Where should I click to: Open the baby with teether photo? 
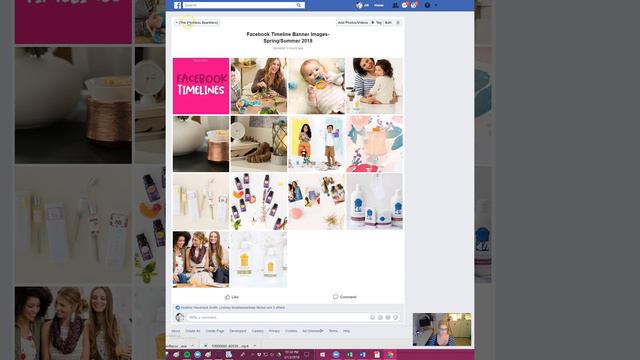(x=317, y=86)
